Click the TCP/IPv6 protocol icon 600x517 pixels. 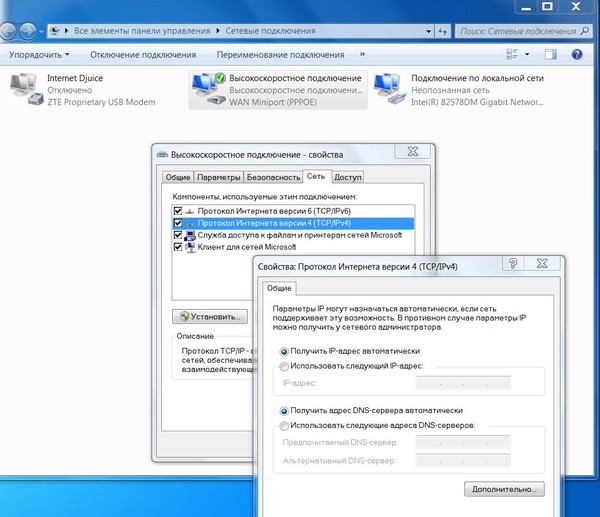189,211
